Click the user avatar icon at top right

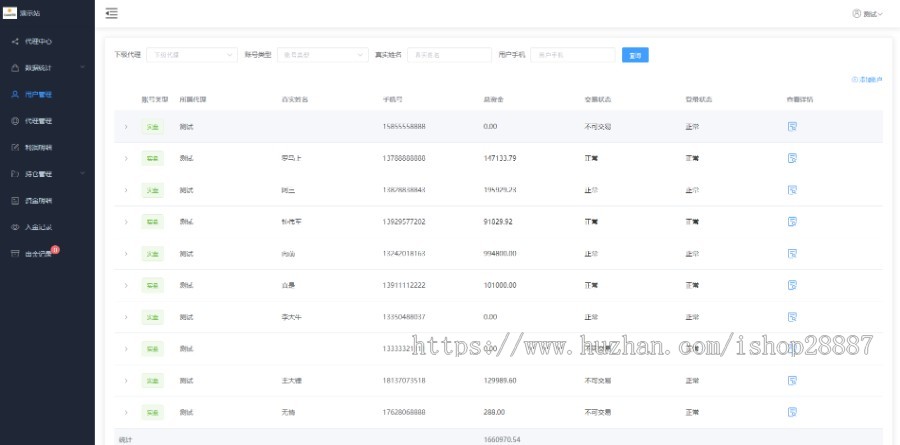click(x=856, y=13)
